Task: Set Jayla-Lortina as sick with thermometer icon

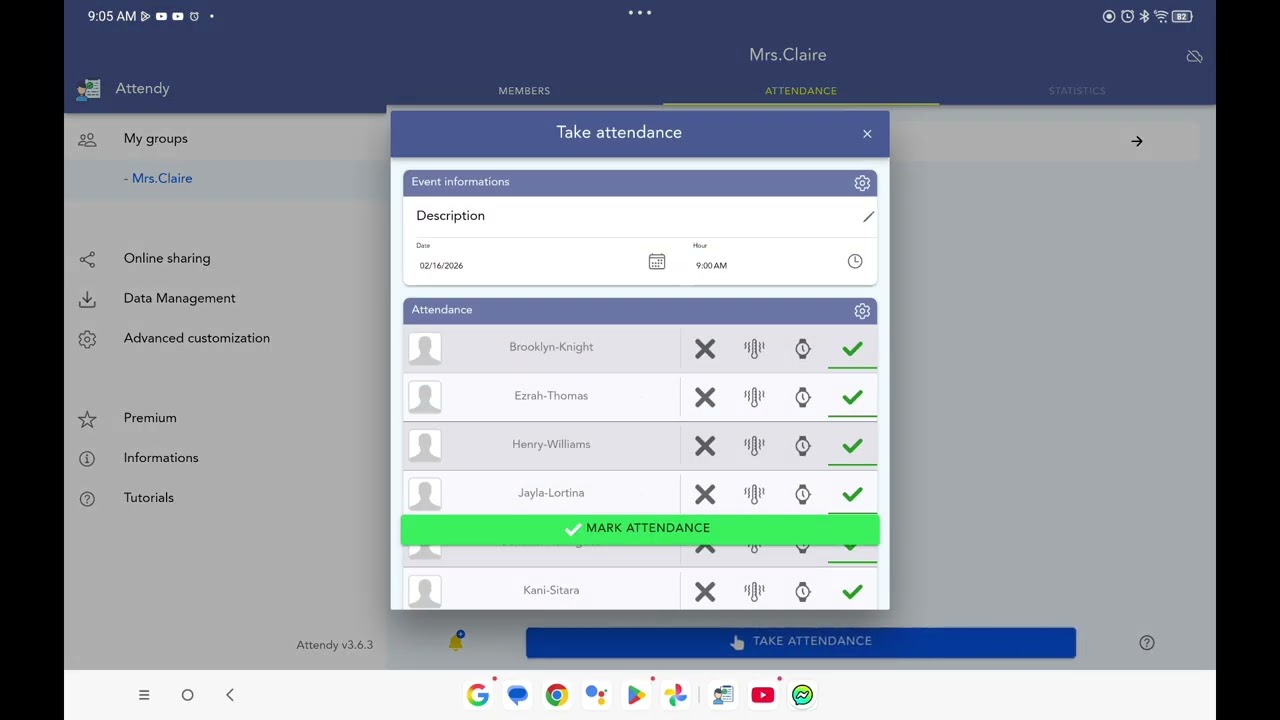Action: 754,494
